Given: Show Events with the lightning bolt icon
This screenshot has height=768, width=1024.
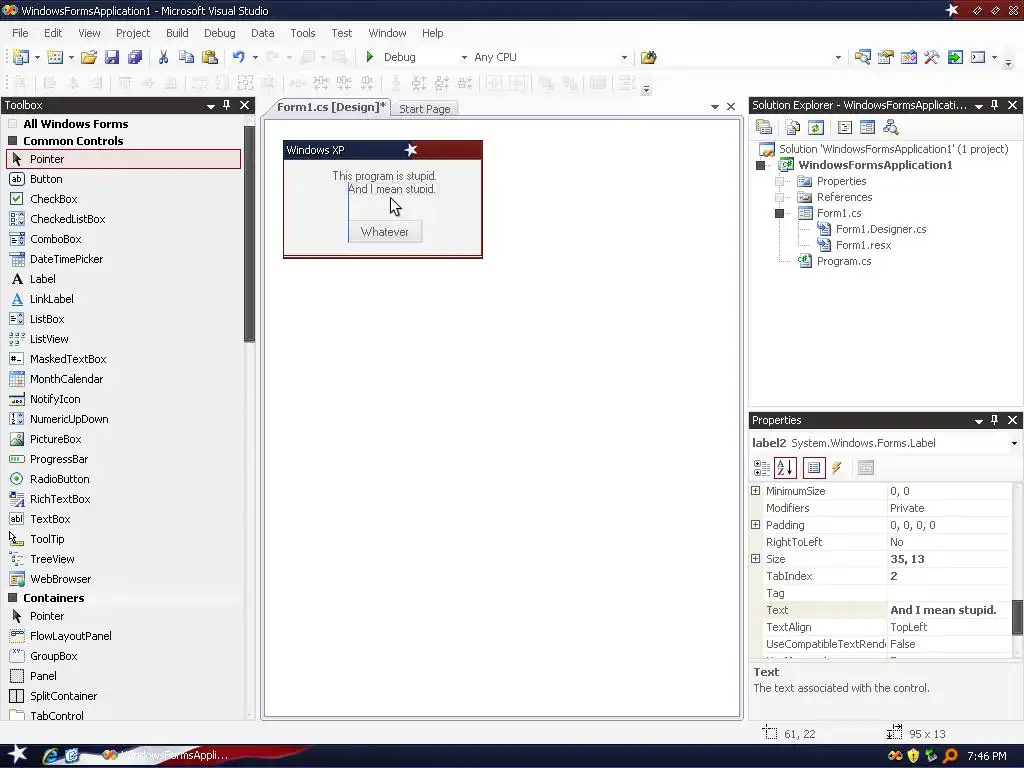Looking at the screenshot, I should click(x=837, y=468).
